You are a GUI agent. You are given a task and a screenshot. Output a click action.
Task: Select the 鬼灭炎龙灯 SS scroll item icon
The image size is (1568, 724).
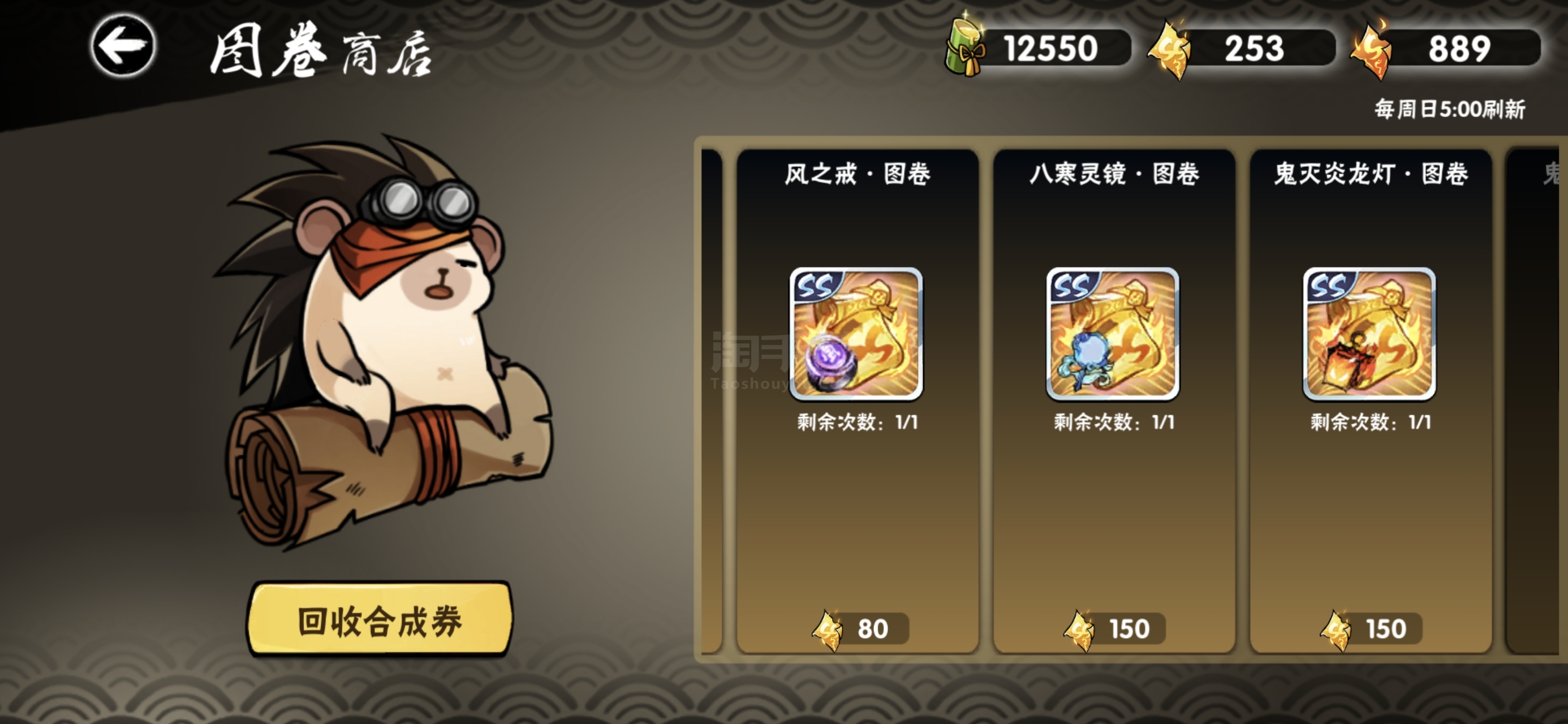click(1369, 334)
